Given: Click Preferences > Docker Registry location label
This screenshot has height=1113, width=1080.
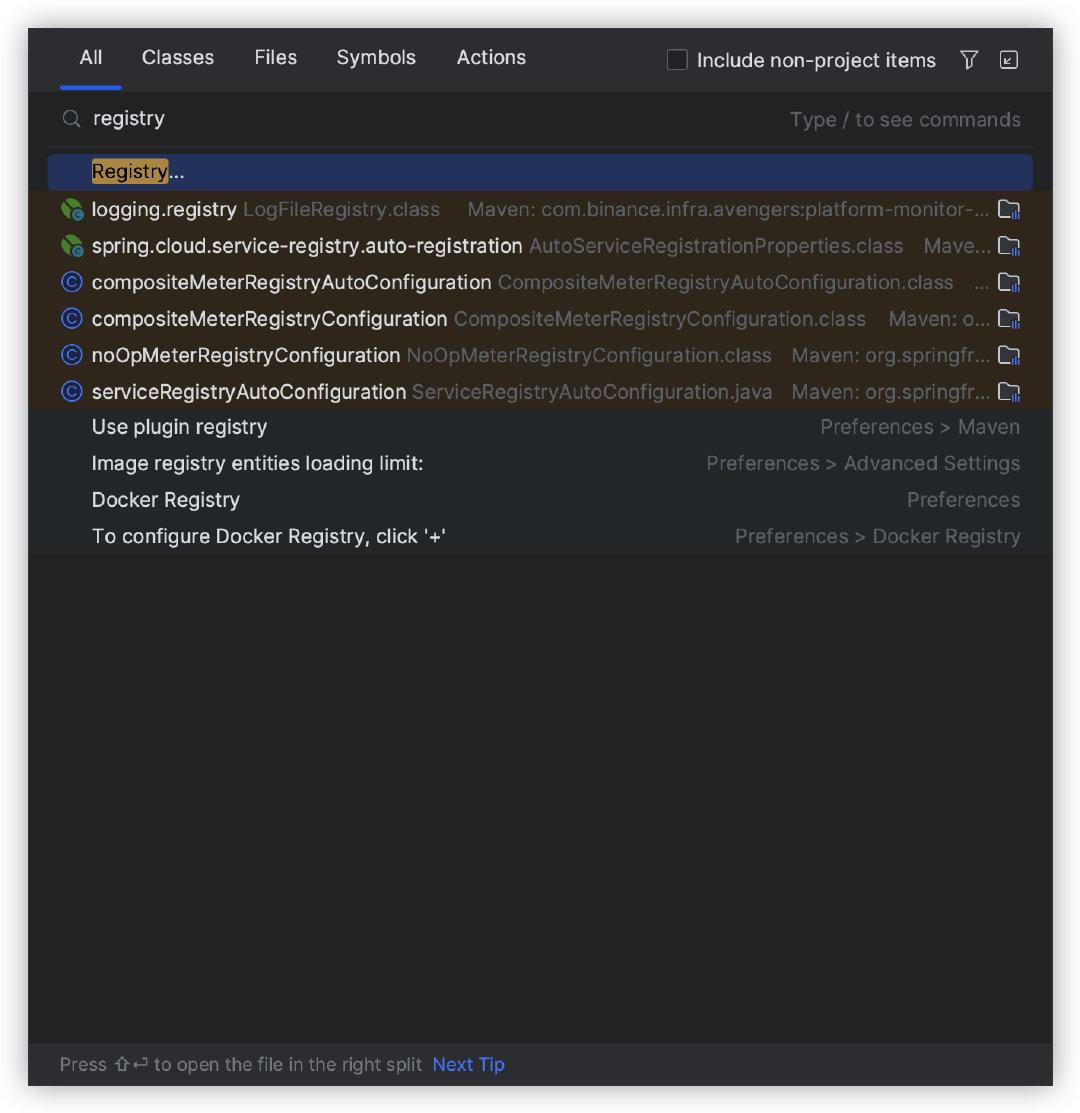Looking at the screenshot, I should (877, 537).
